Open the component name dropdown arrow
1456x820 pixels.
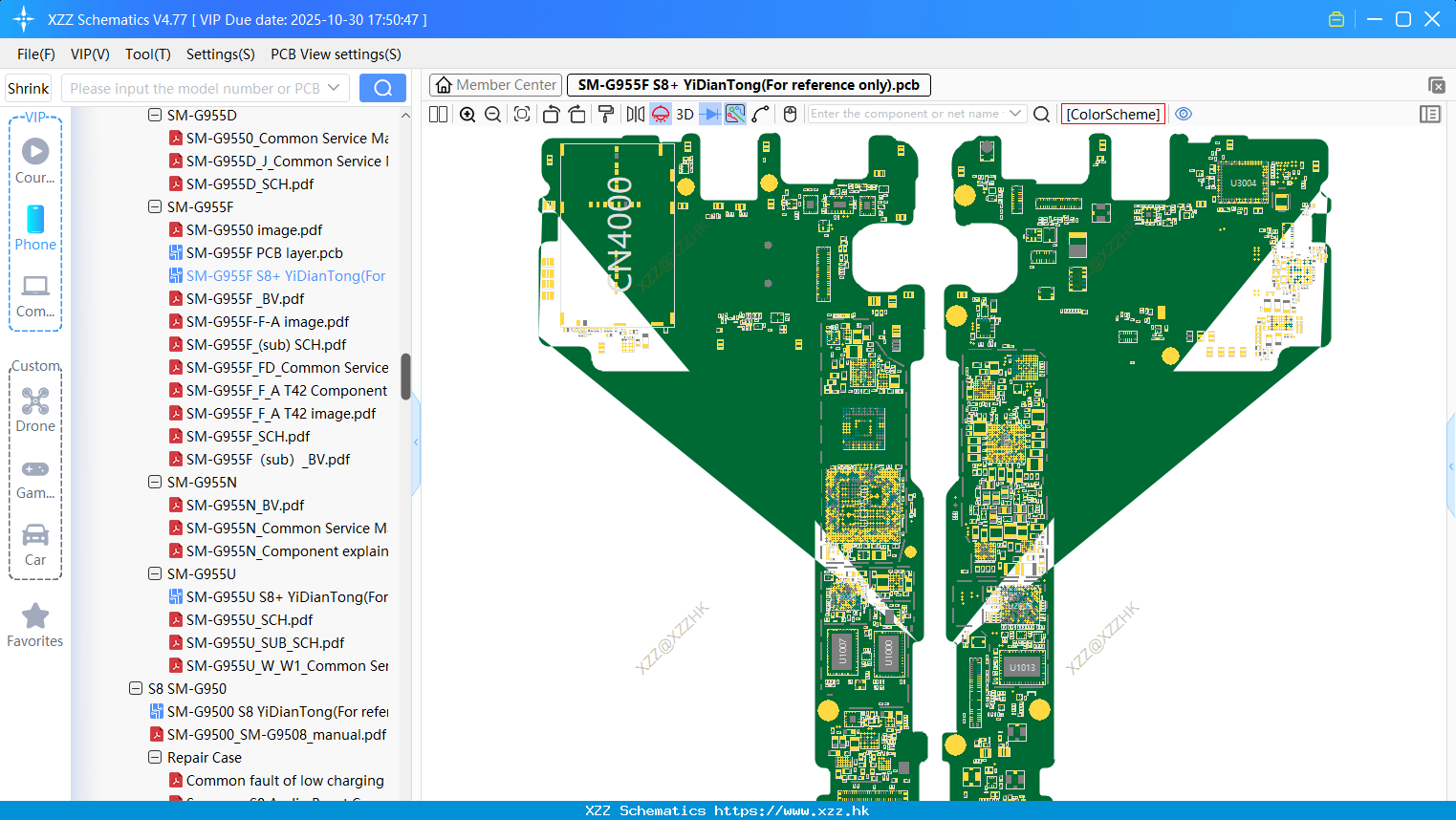(1015, 114)
